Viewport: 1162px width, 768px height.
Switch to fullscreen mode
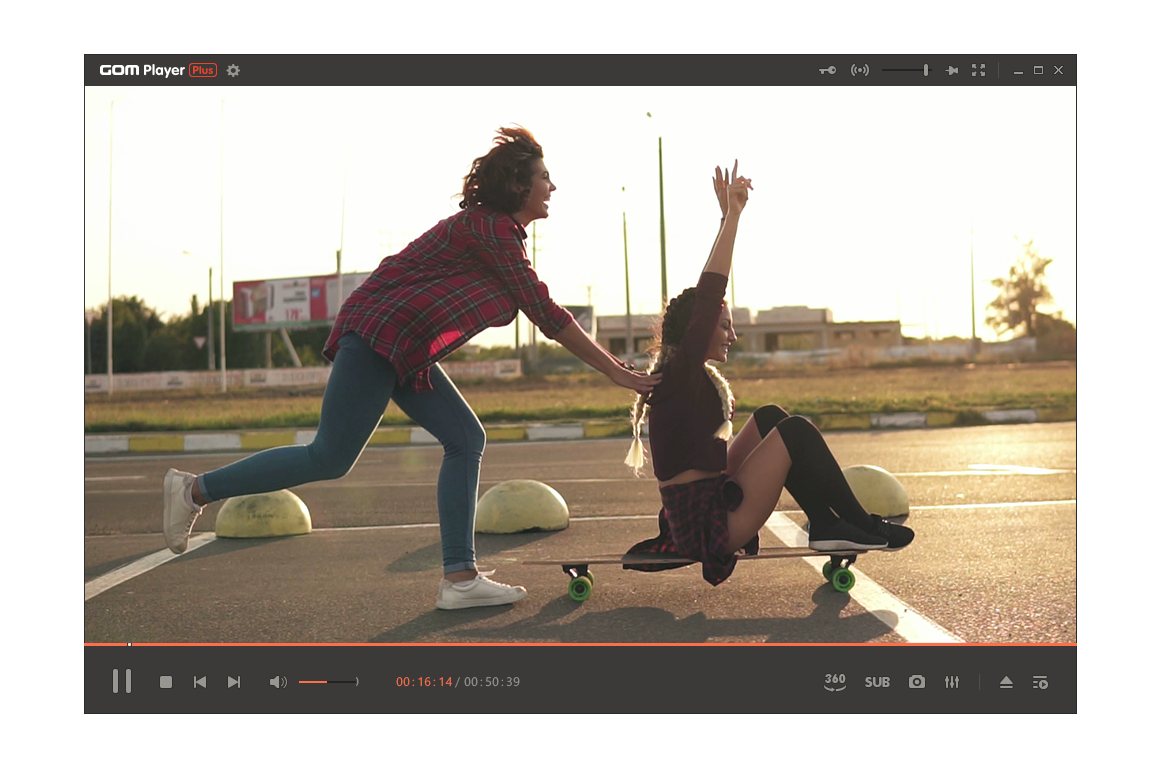click(x=978, y=70)
